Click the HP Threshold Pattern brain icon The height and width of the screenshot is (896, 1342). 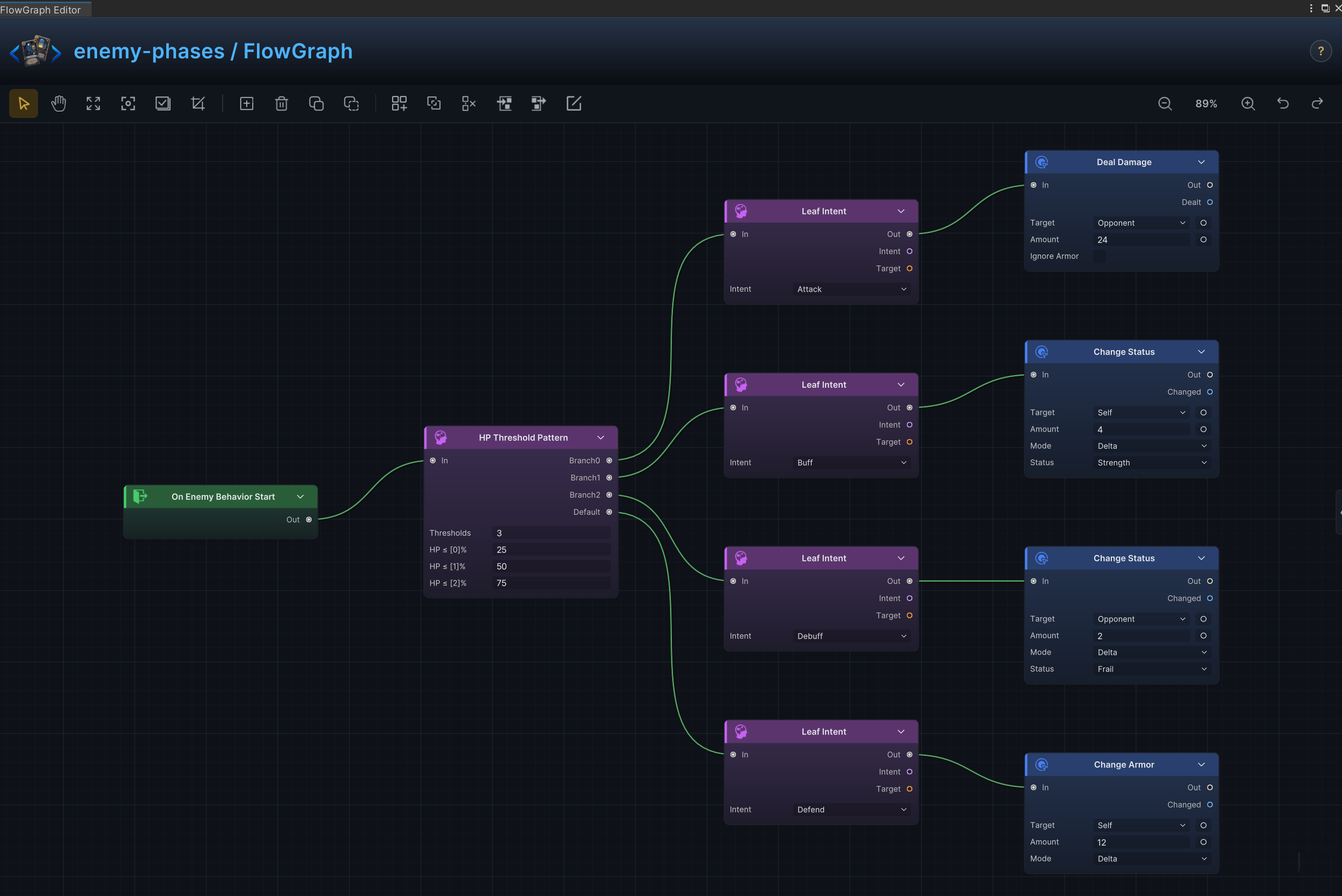point(440,437)
